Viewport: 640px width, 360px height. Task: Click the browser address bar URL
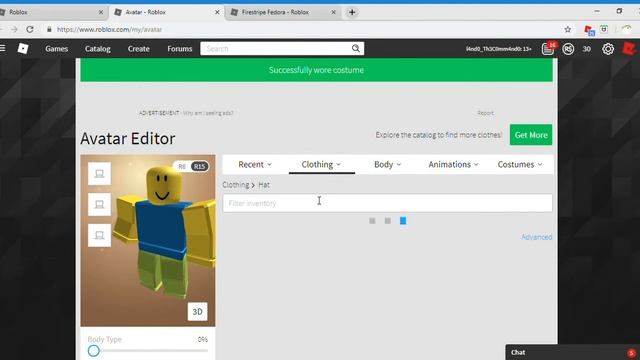[109, 29]
